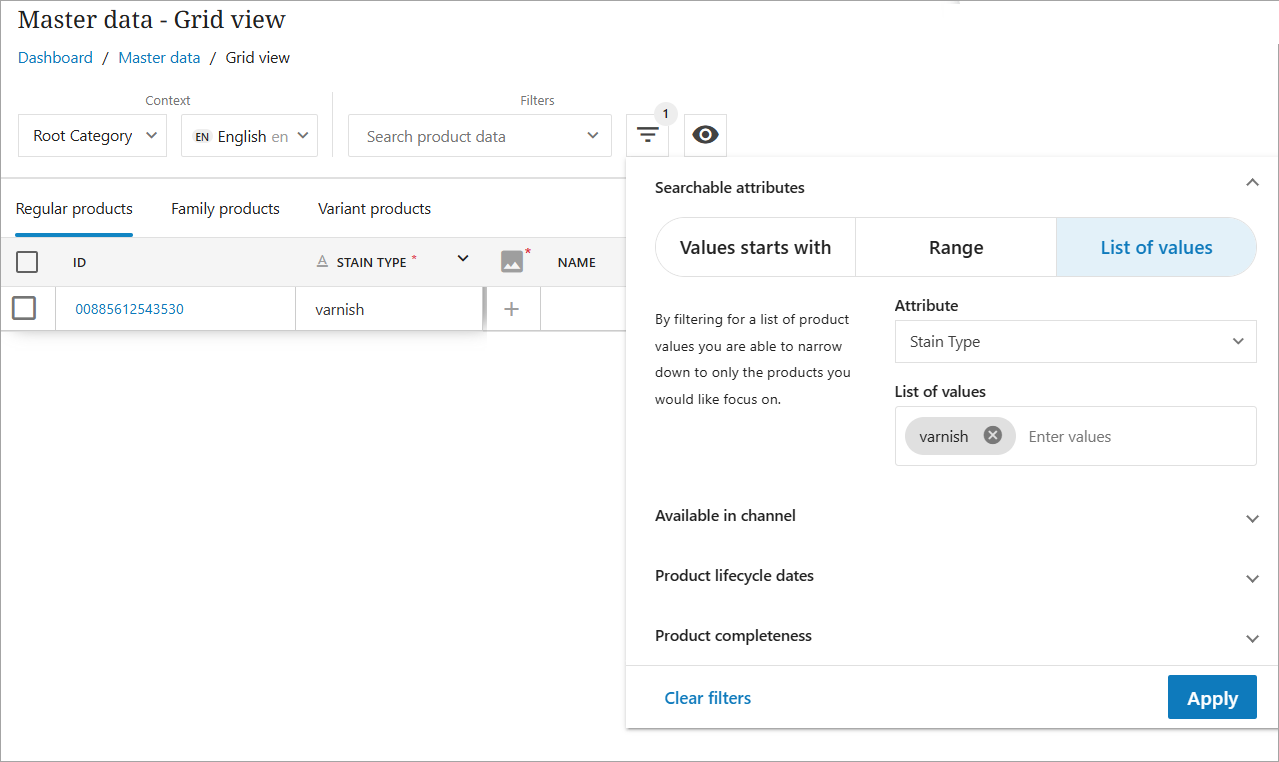Viewport: 1279px width, 762px height.
Task: Expand Available in channel section
Action: click(x=1252, y=518)
